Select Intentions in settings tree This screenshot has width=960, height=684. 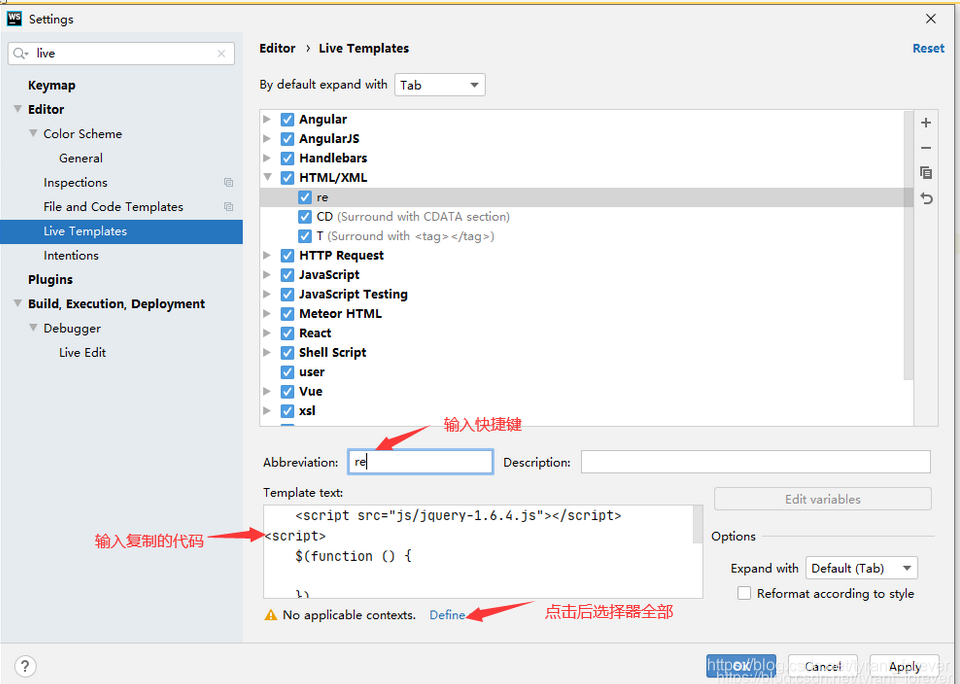(71, 255)
